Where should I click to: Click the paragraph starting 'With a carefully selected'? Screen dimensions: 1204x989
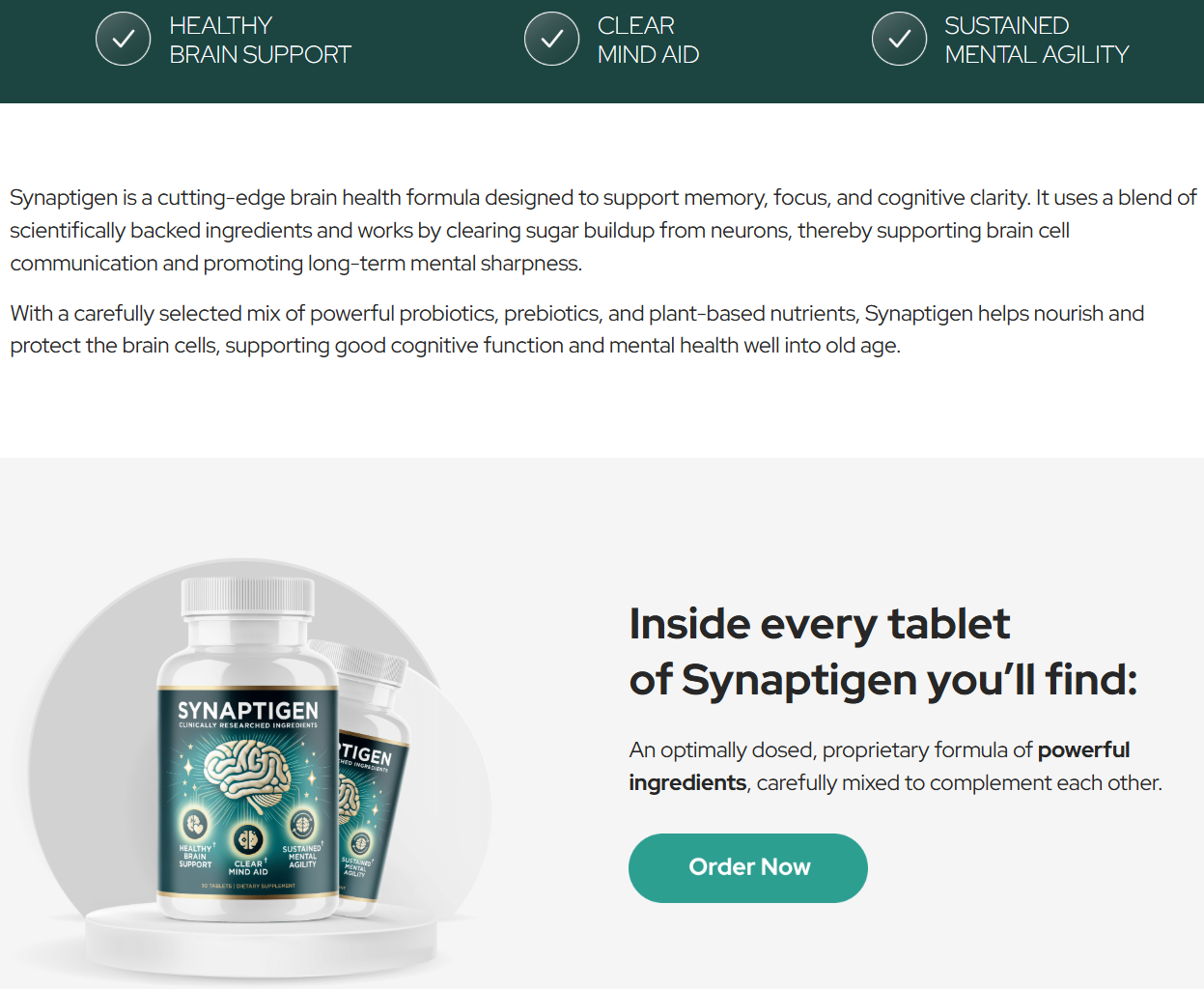(x=576, y=329)
